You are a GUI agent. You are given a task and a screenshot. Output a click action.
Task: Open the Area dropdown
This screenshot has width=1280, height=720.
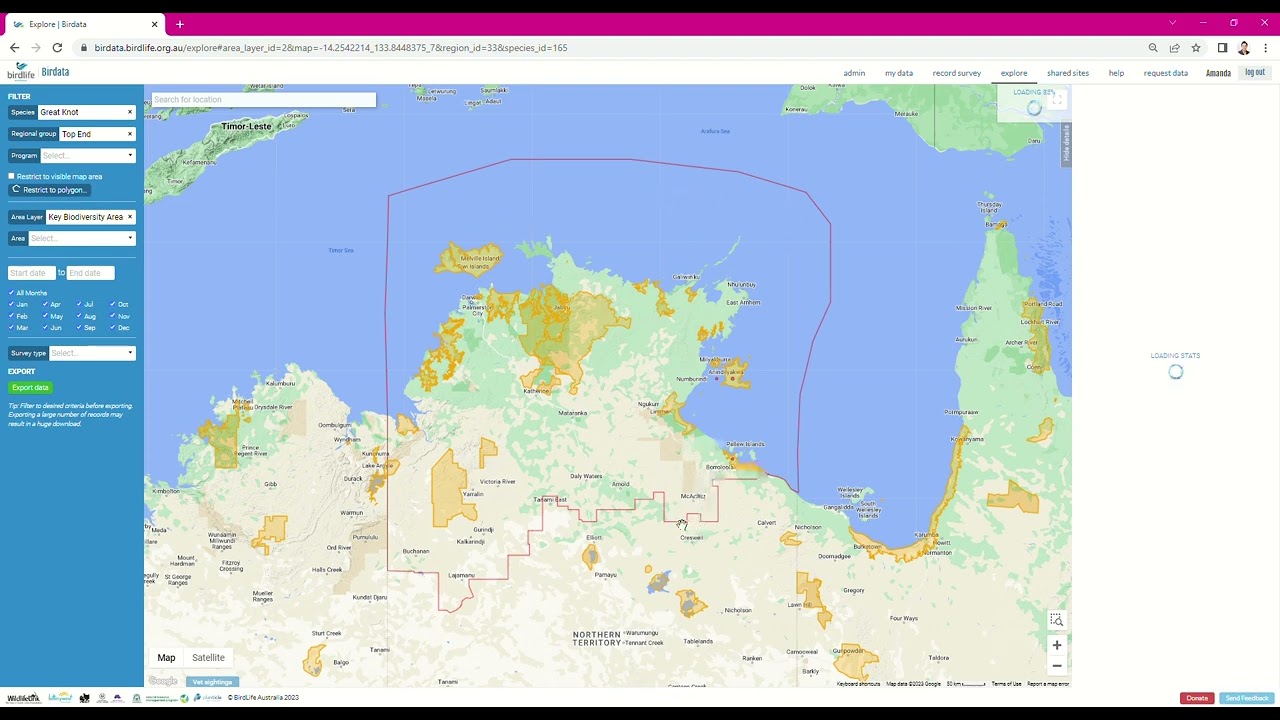click(82, 238)
